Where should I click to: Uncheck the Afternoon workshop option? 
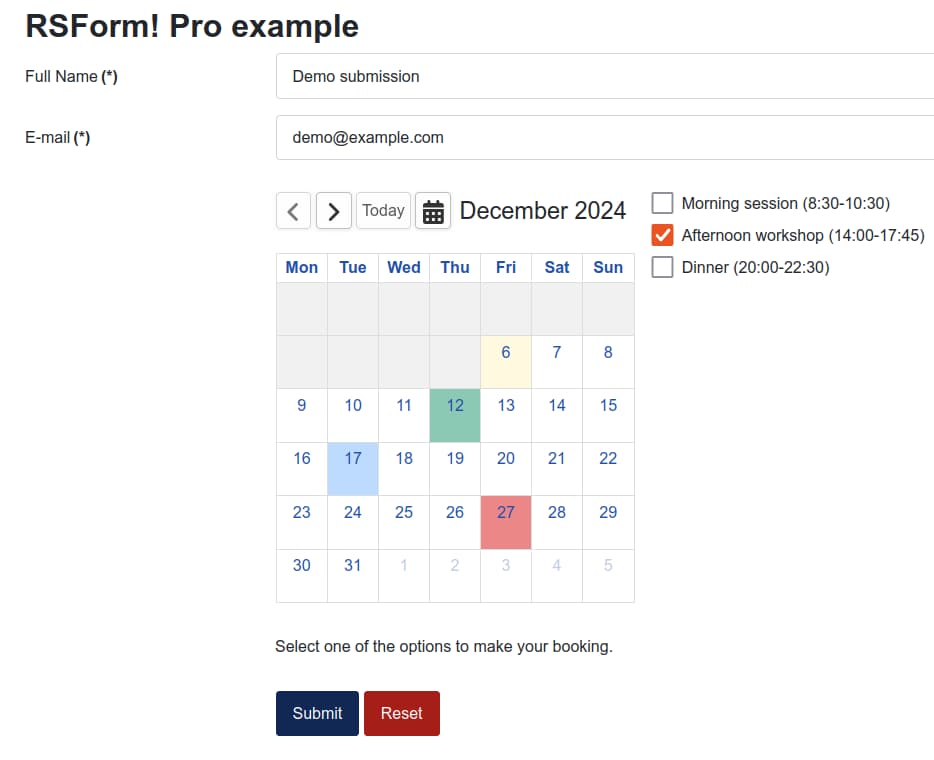click(662, 236)
